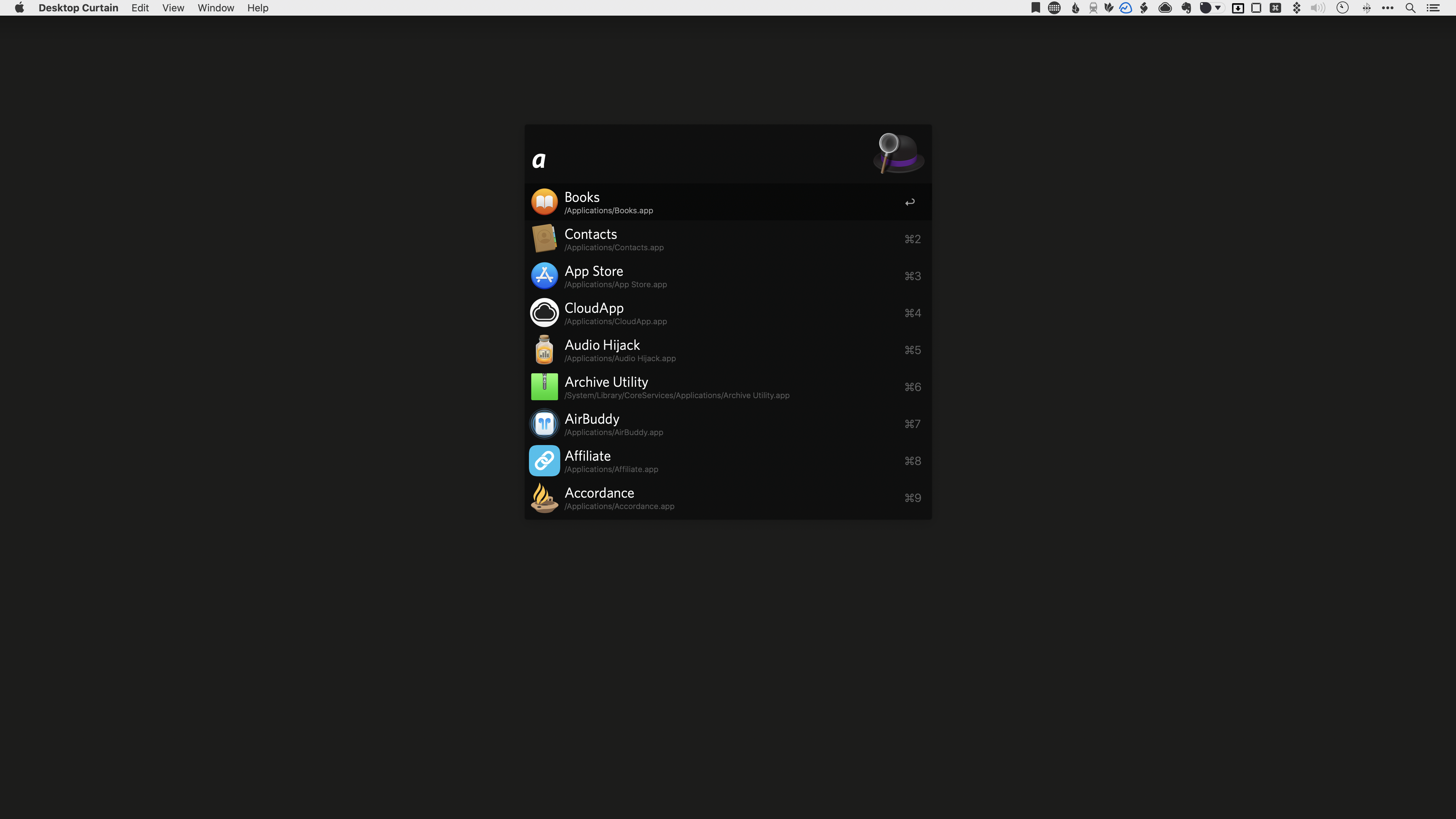The height and width of the screenshot is (819, 1456).
Task: Click the App Store icon
Action: [x=544, y=276]
